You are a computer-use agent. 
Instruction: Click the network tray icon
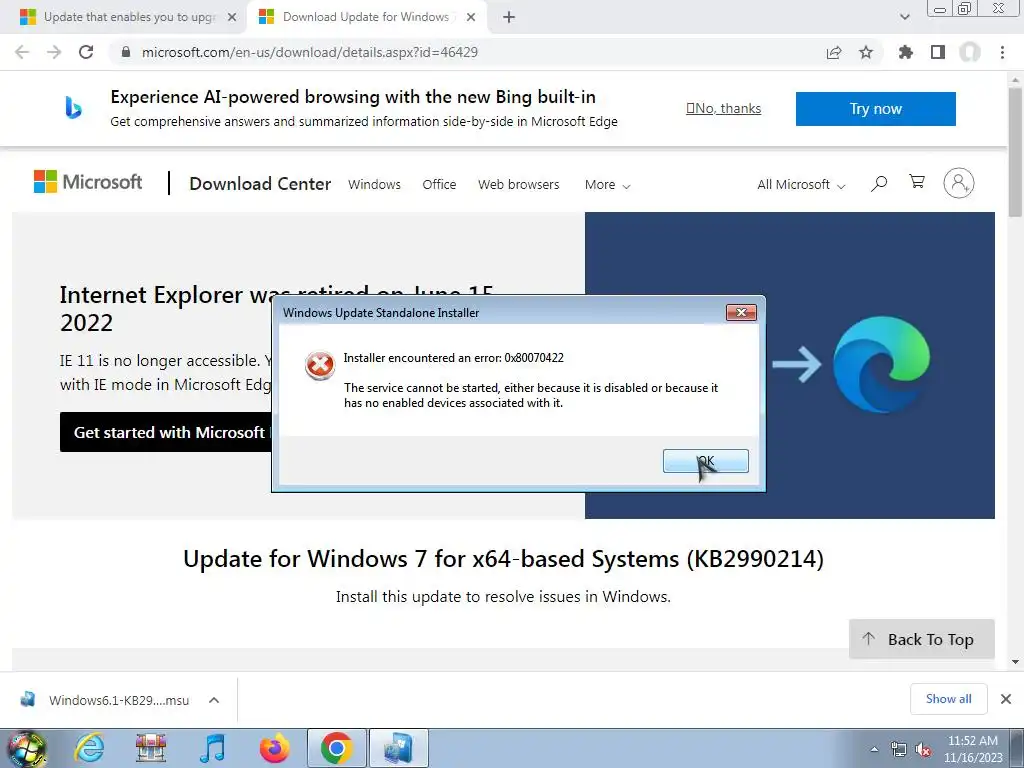(899, 749)
